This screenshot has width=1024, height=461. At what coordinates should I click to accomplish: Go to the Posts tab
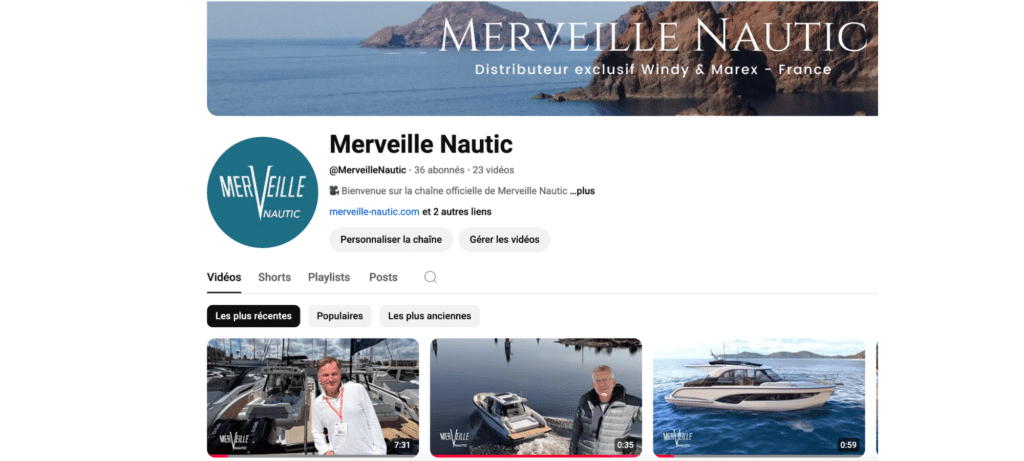(383, 277)
